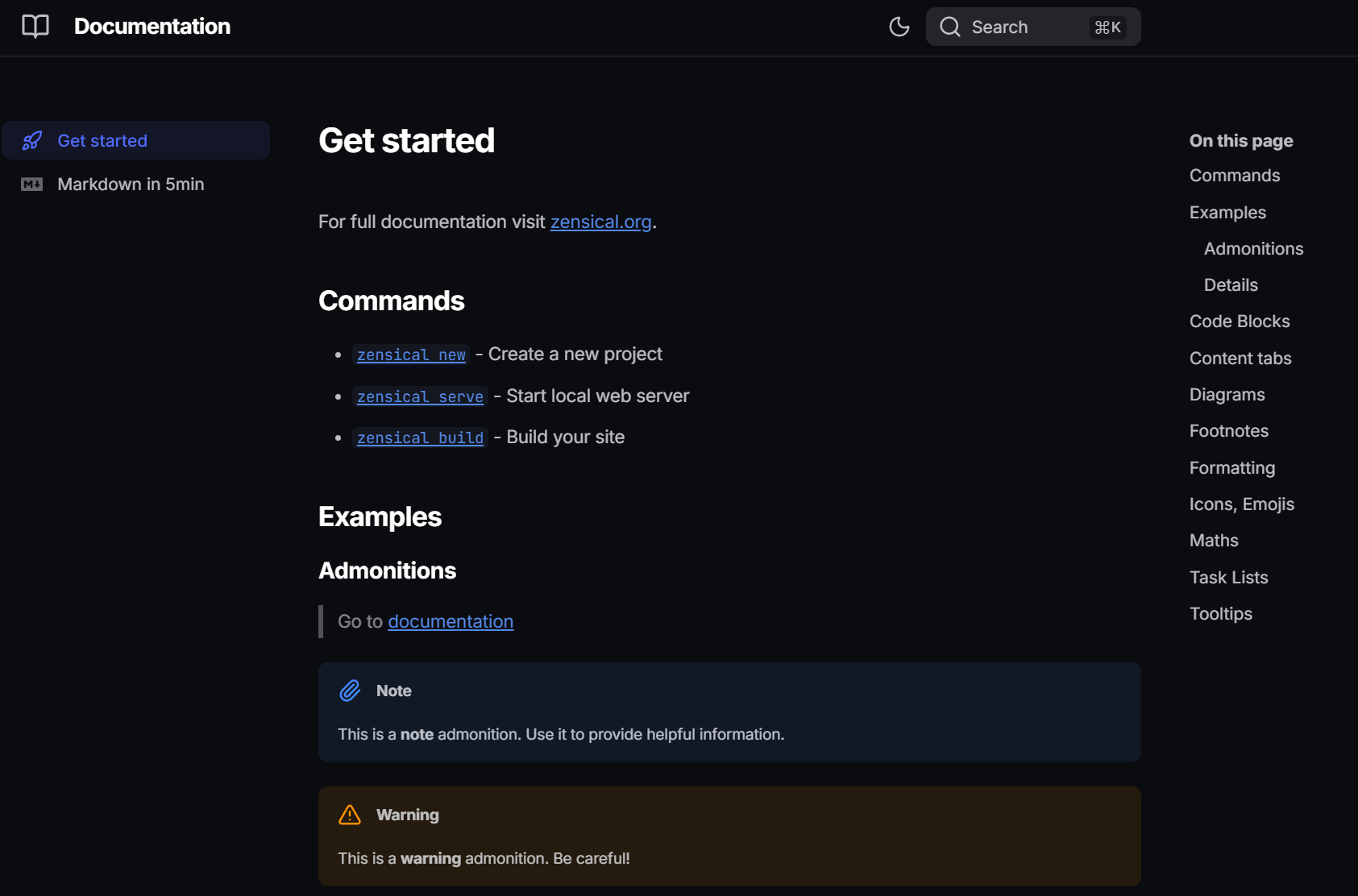
Task: Go to Task Lists section
Action: point(1229,578)
